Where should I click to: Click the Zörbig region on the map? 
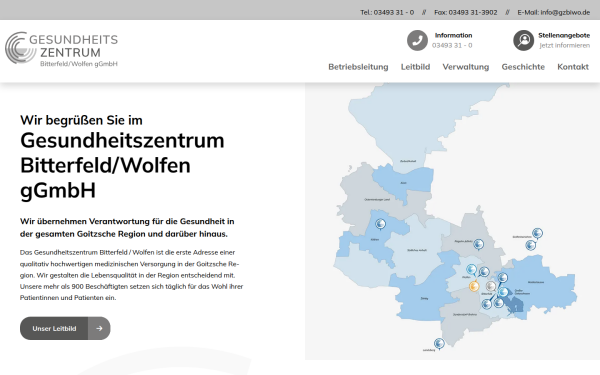pyautogui.click(x=424, y=298)
